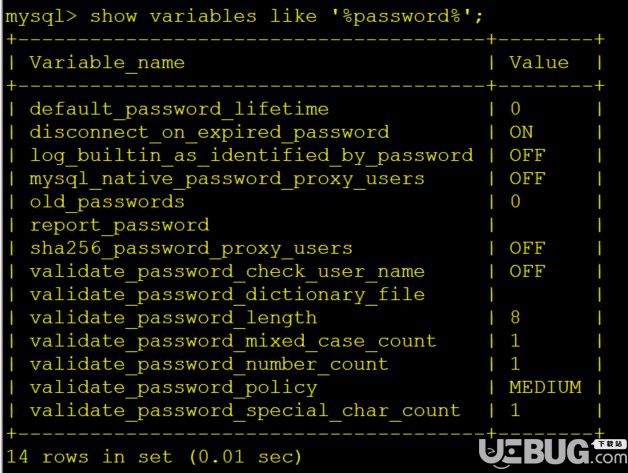The height and width of the screenshot is (473, 628).
Task: Select log_builtin_as_identified_by_password variable name
Action: [251, 156]
